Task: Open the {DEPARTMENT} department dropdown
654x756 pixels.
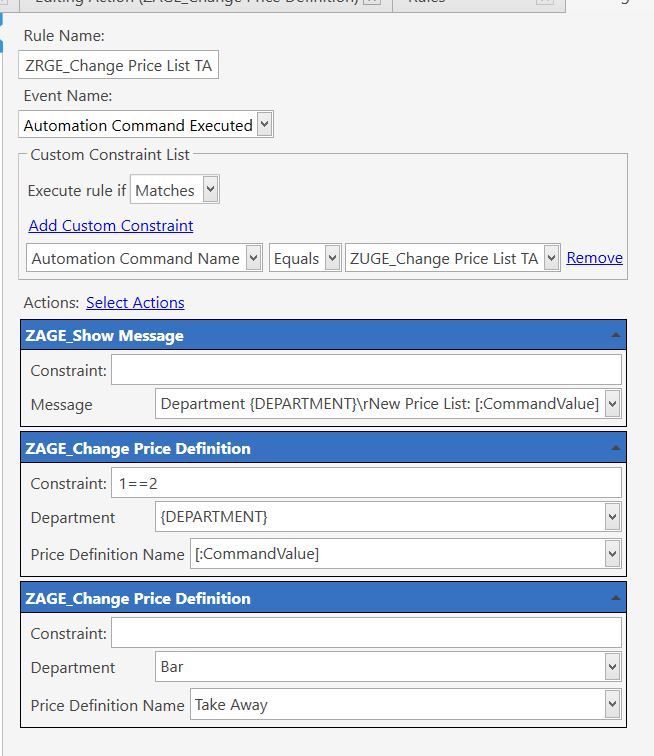Action: 613,517
